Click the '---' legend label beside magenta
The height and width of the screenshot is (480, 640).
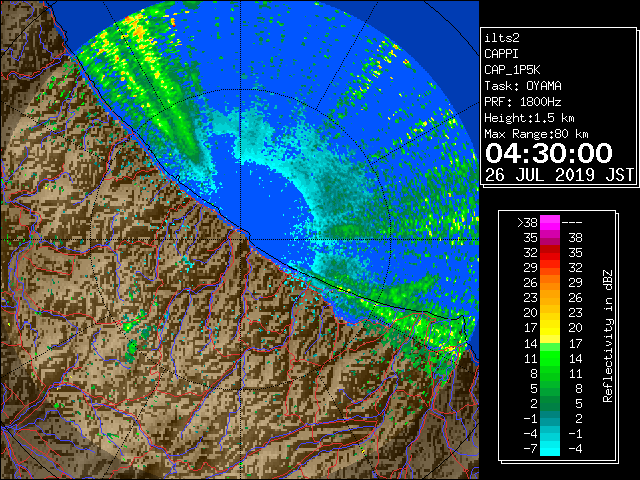click(x=572, y=223)
